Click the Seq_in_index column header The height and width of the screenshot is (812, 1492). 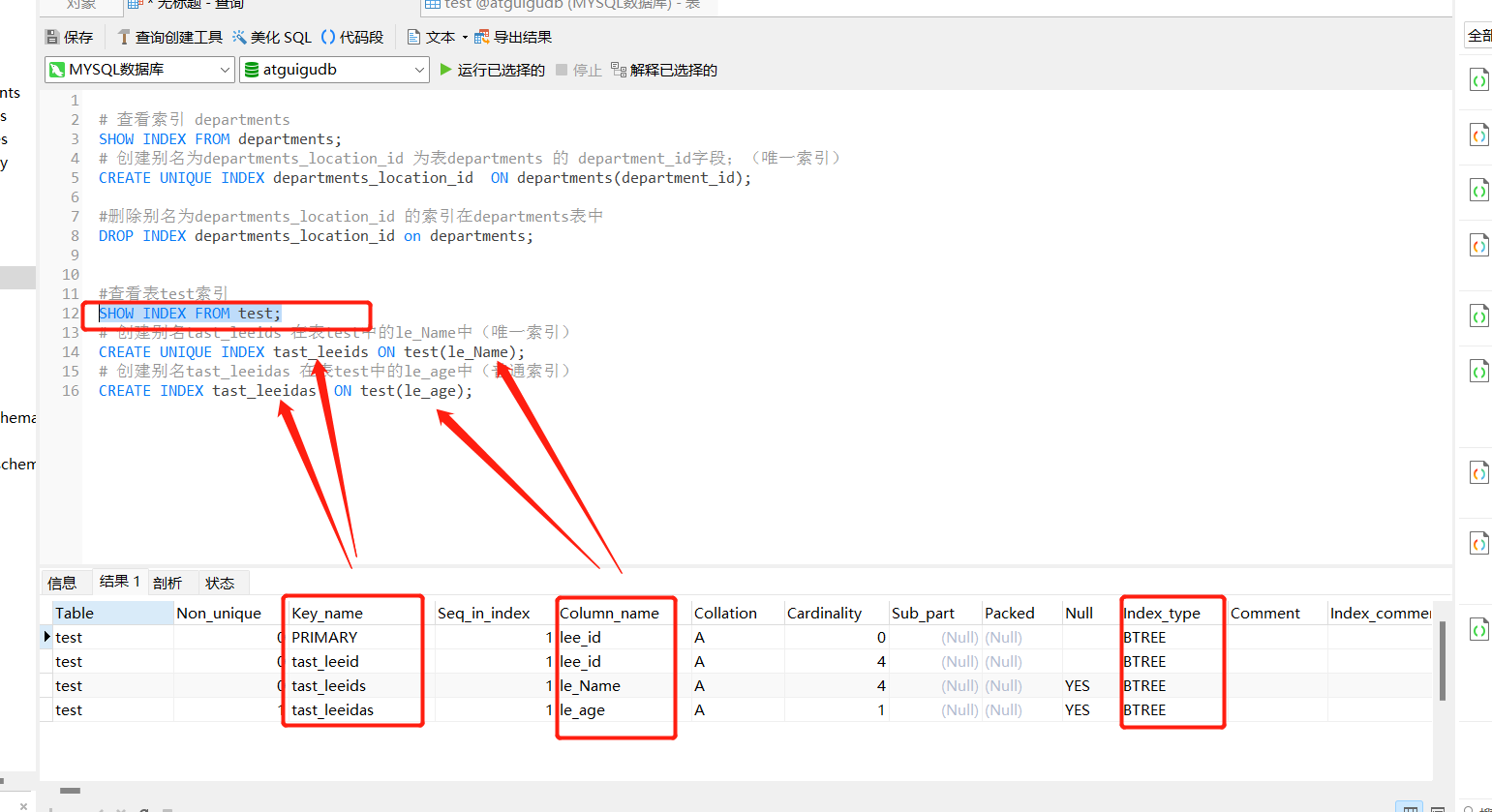tap(495, 613)
